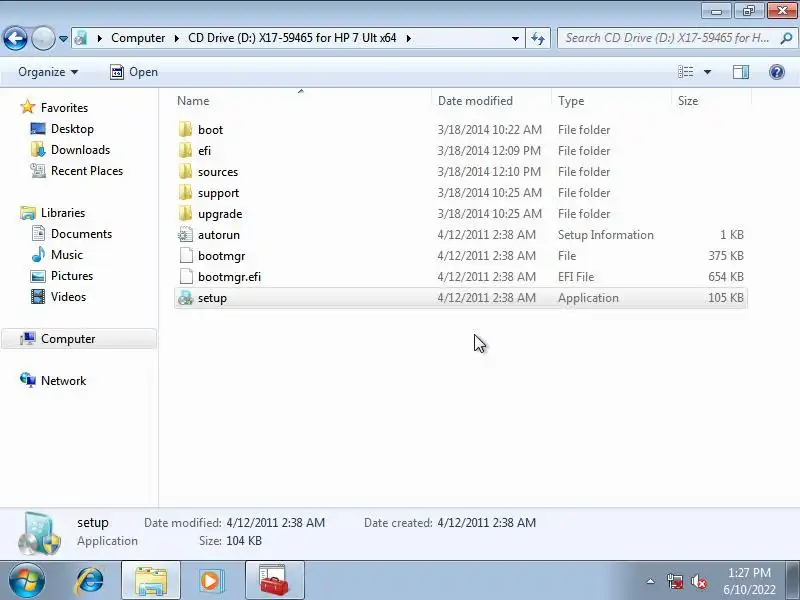Click the Date modified value in details pane
The image size is (800, 600).
tap(276, 522)
